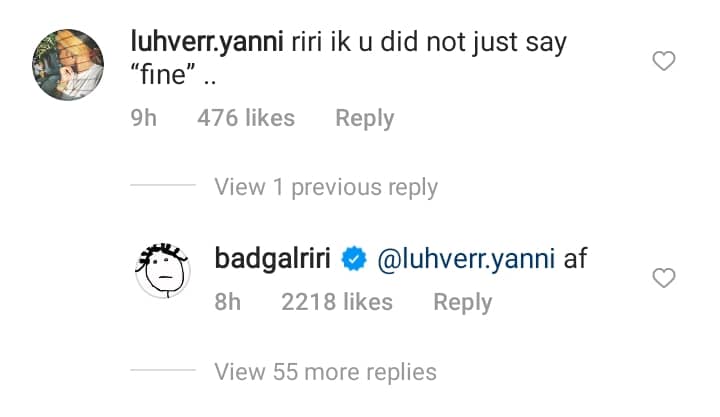Like the luhverr.yanni comment with heart
The width and height of the screenshot is (720, 417).
[664, 62]
